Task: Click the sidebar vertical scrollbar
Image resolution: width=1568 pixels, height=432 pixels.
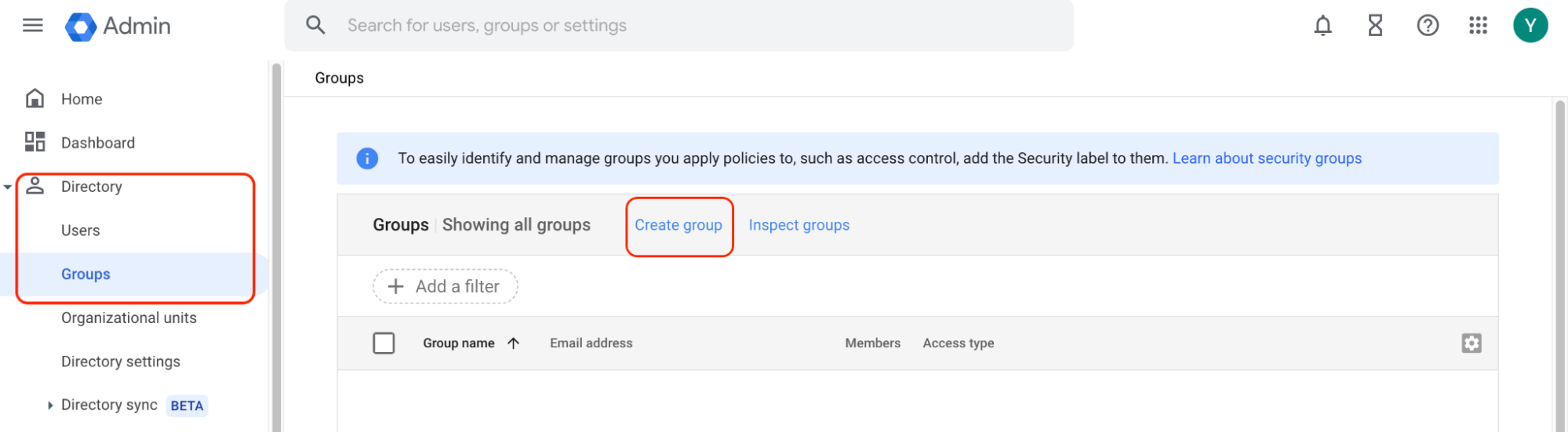Action: pos(276,235)
